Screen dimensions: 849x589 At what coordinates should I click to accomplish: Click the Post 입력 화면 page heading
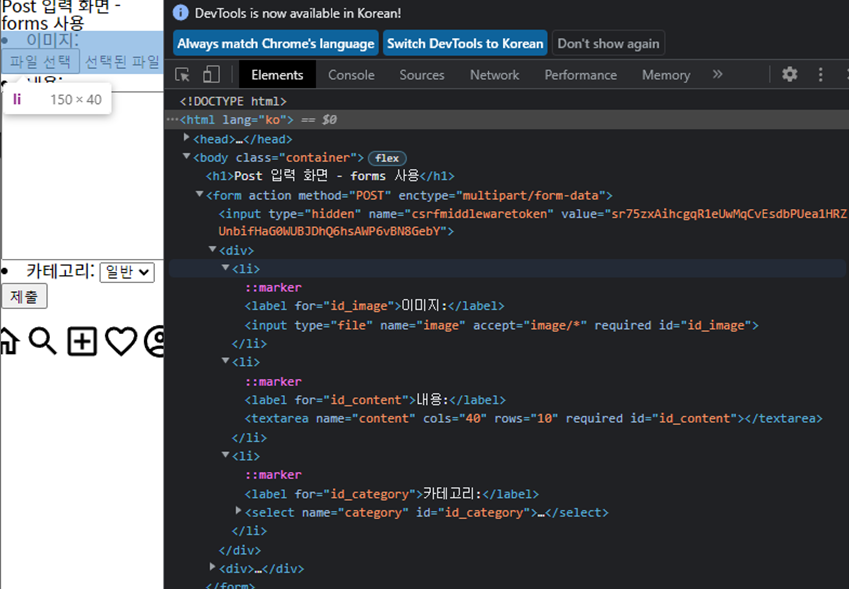point(61,15)
